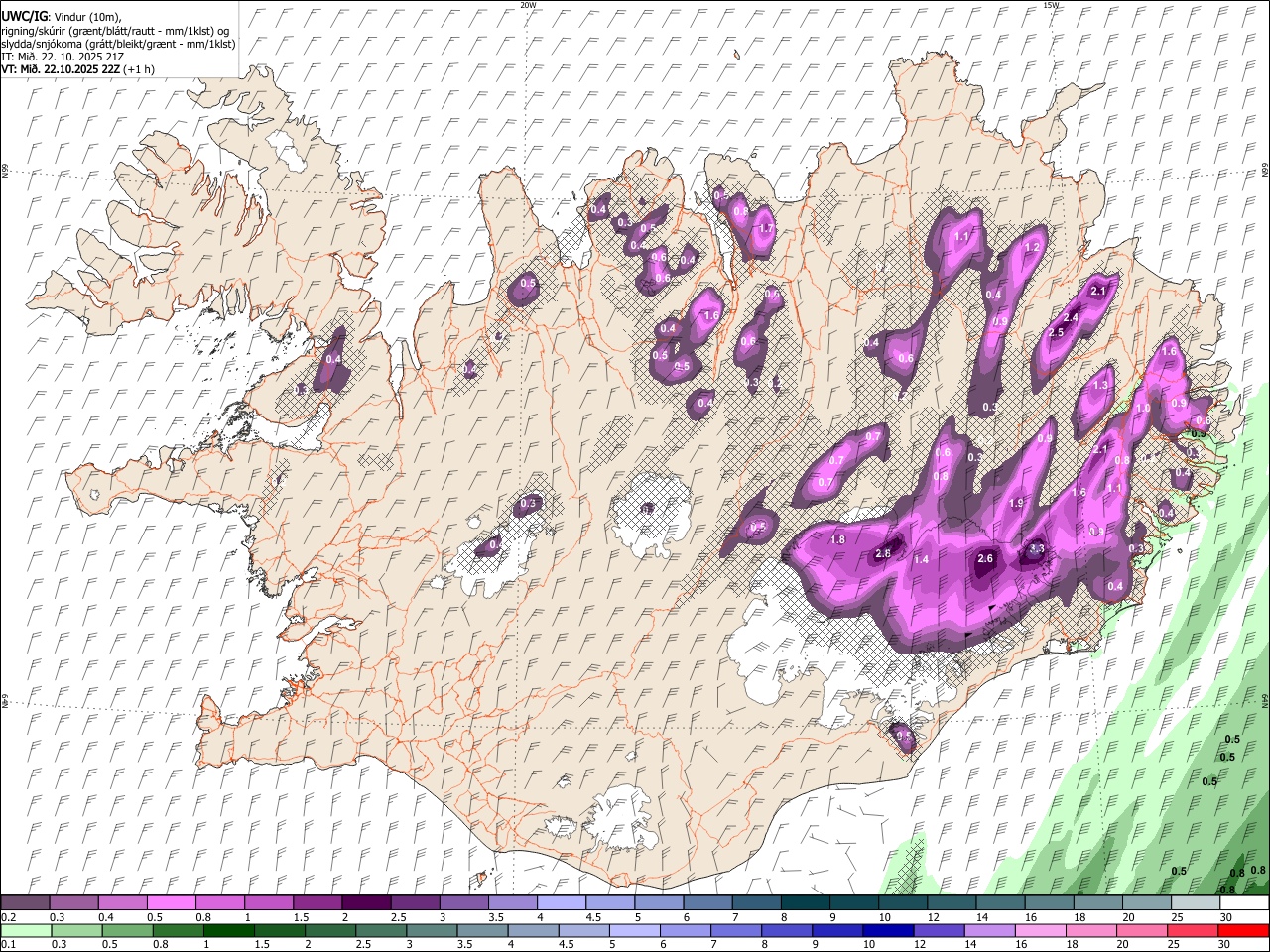Select the first grey-purple snow legend swatch
This screenshot has width=1270, height=952.
25,902
